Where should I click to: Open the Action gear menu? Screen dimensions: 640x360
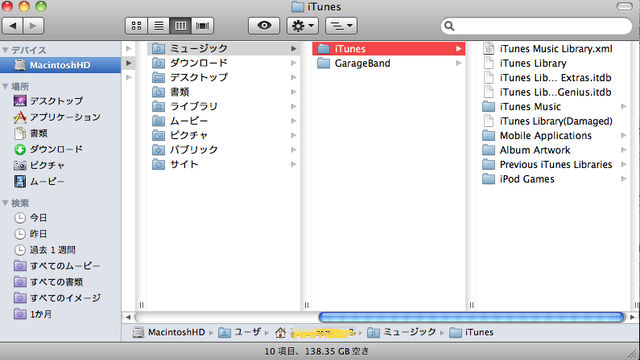tap(302, 26)
